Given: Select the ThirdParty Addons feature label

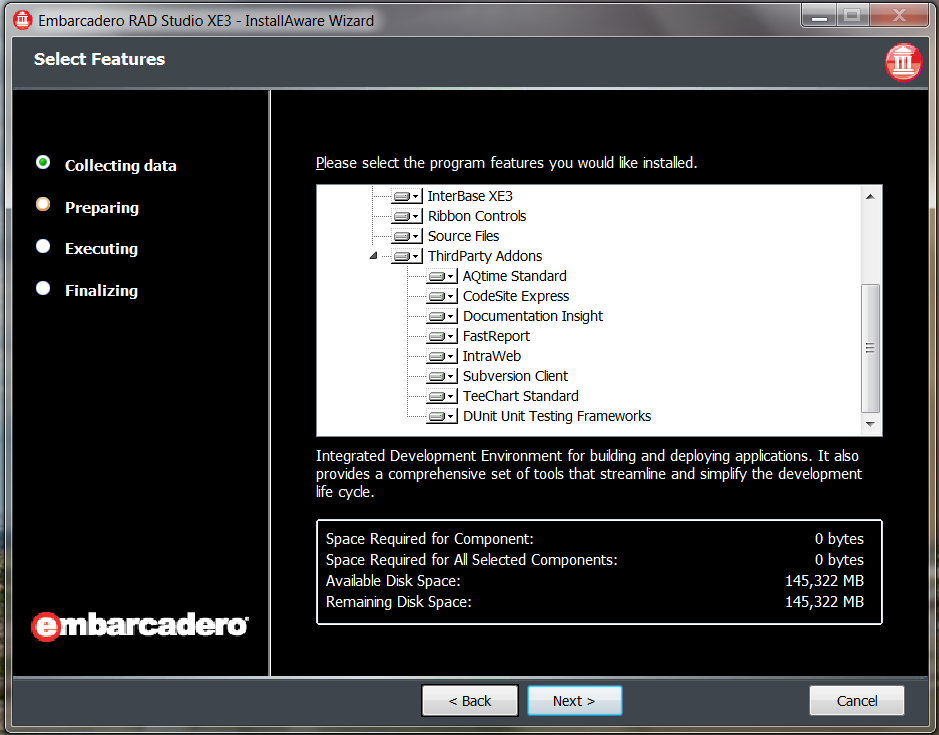Looking at the screenshot, I should pos(484,256).
